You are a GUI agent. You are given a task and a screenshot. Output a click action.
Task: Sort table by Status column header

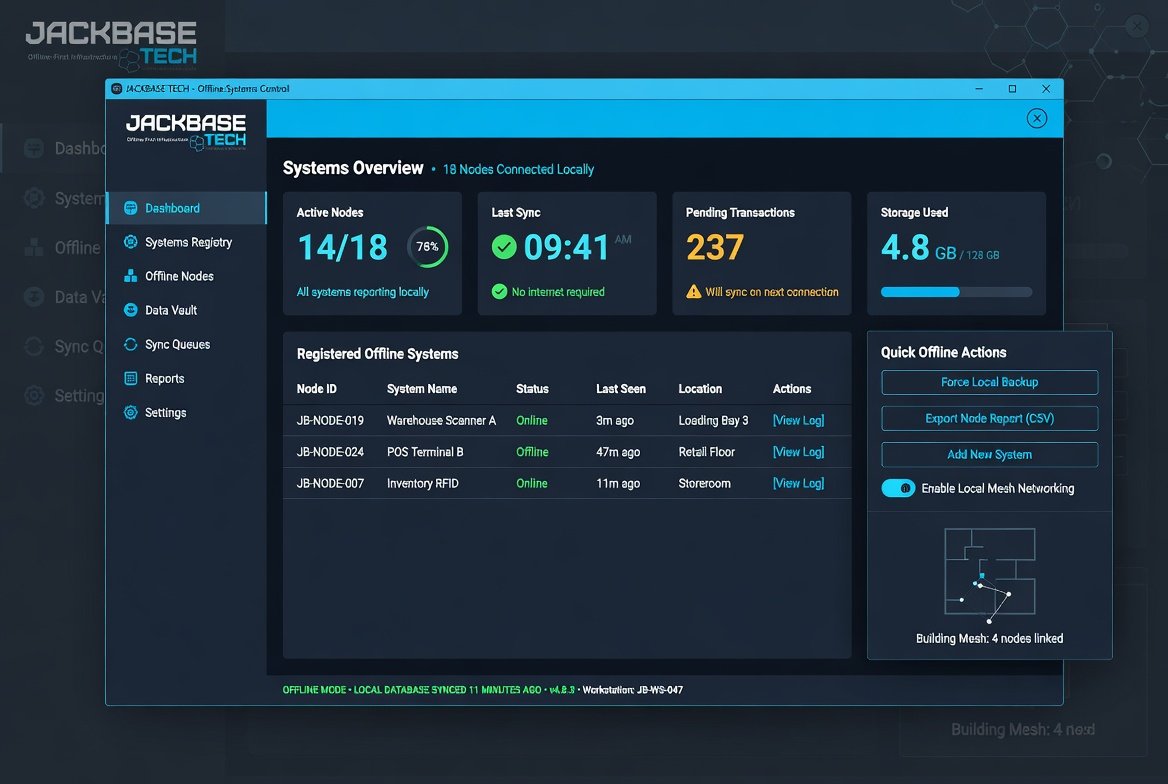(532, 389)
